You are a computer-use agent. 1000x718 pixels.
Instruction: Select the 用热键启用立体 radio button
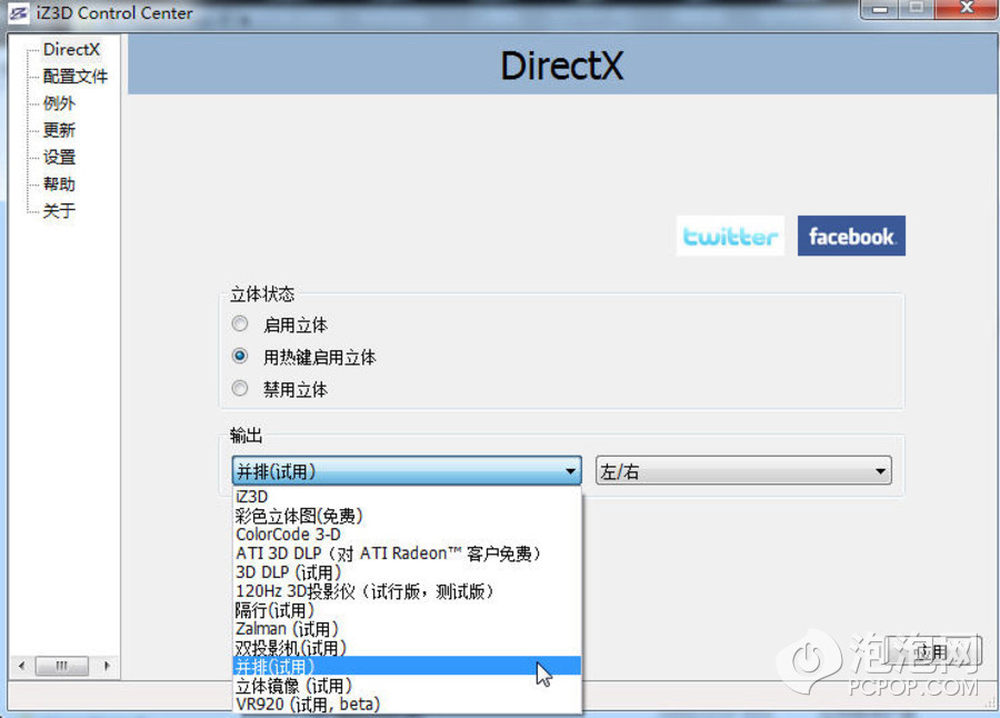pos(240,356)
